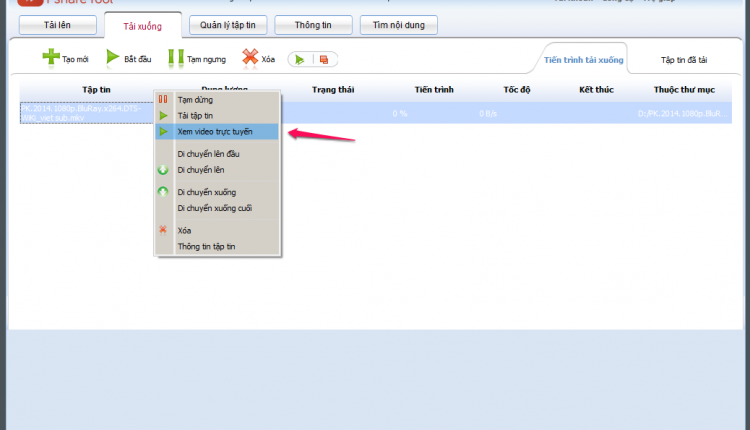Click the red X icon beside Xóa in menu
The height and width of the screenshot is (430, 750).
coord(163,230)
